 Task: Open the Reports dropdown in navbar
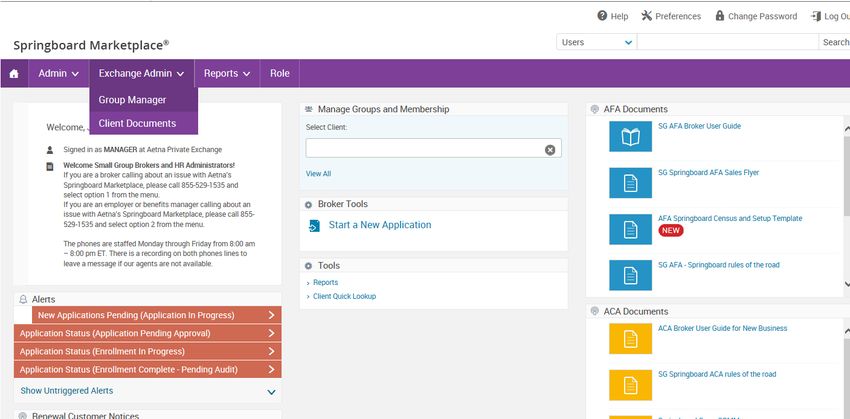click(227, 74)
